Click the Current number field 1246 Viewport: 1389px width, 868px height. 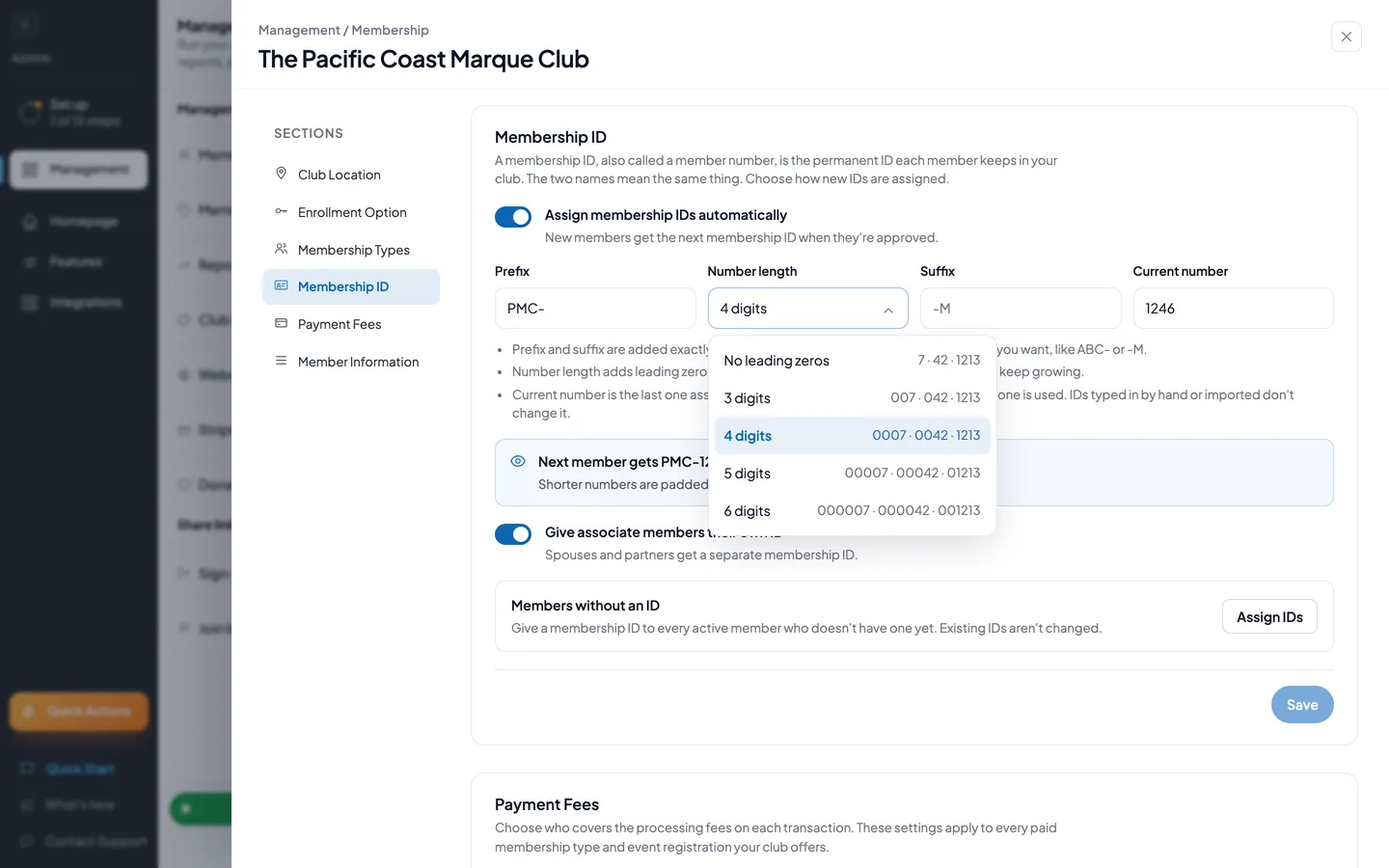coord(1233,309)
